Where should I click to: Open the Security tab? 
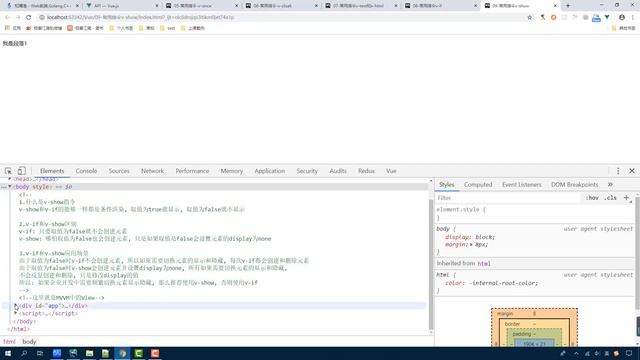(307, 171)
